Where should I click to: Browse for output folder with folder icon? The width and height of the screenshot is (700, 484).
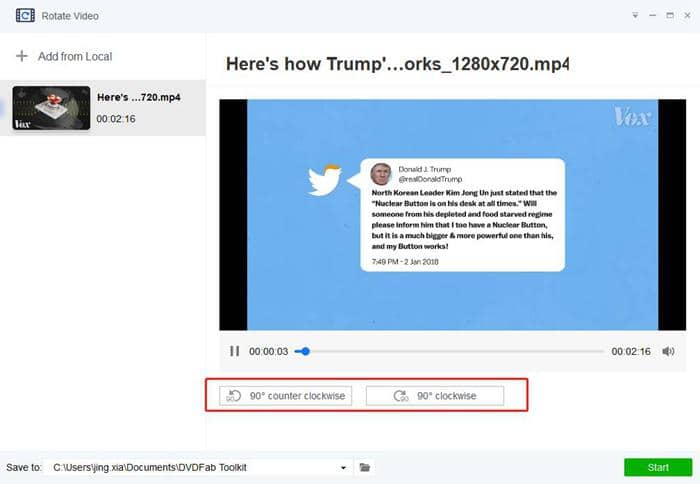tap(365, 467)
